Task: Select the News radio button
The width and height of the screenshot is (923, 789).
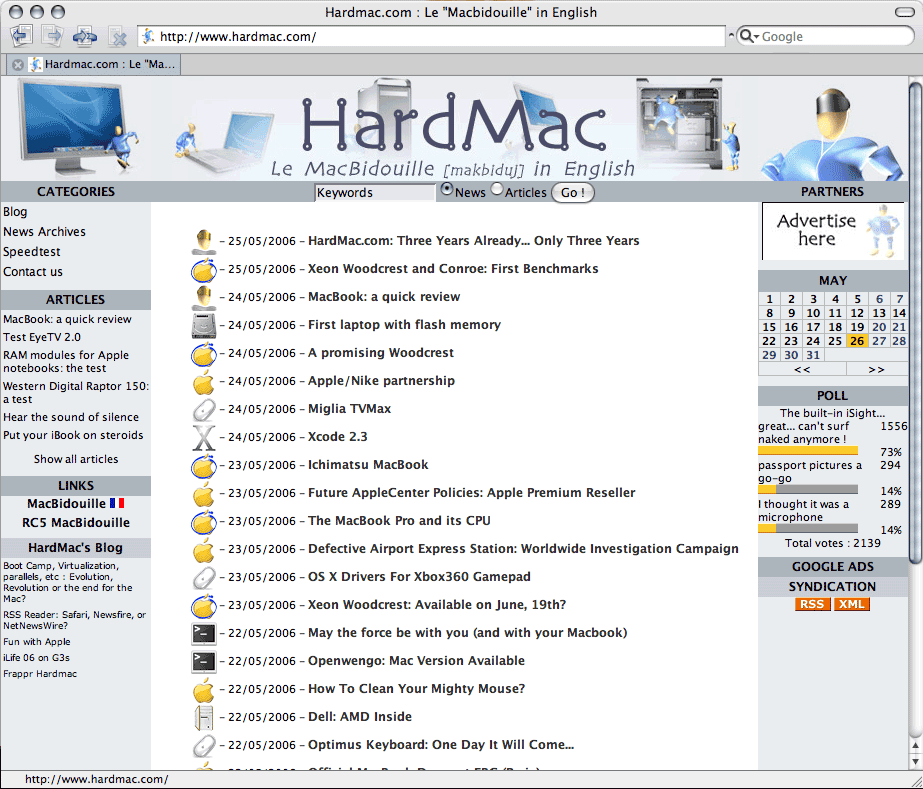Action: [447, 190]
